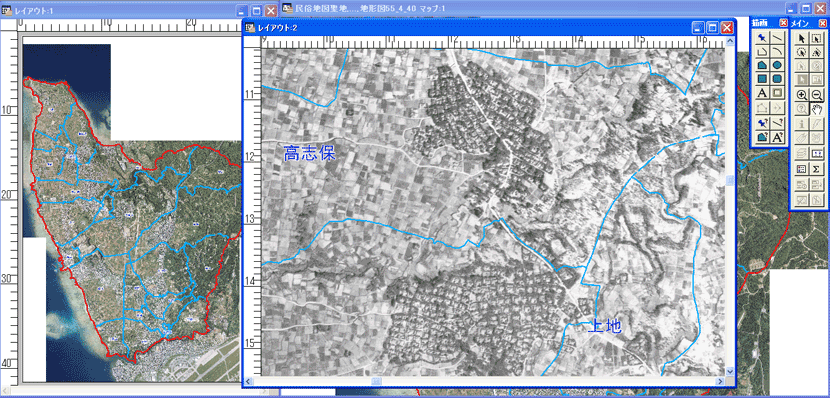Choose the Radius Select tool in Main toolbar
This screenshot has height=398, width=830.
pos(801,52)
